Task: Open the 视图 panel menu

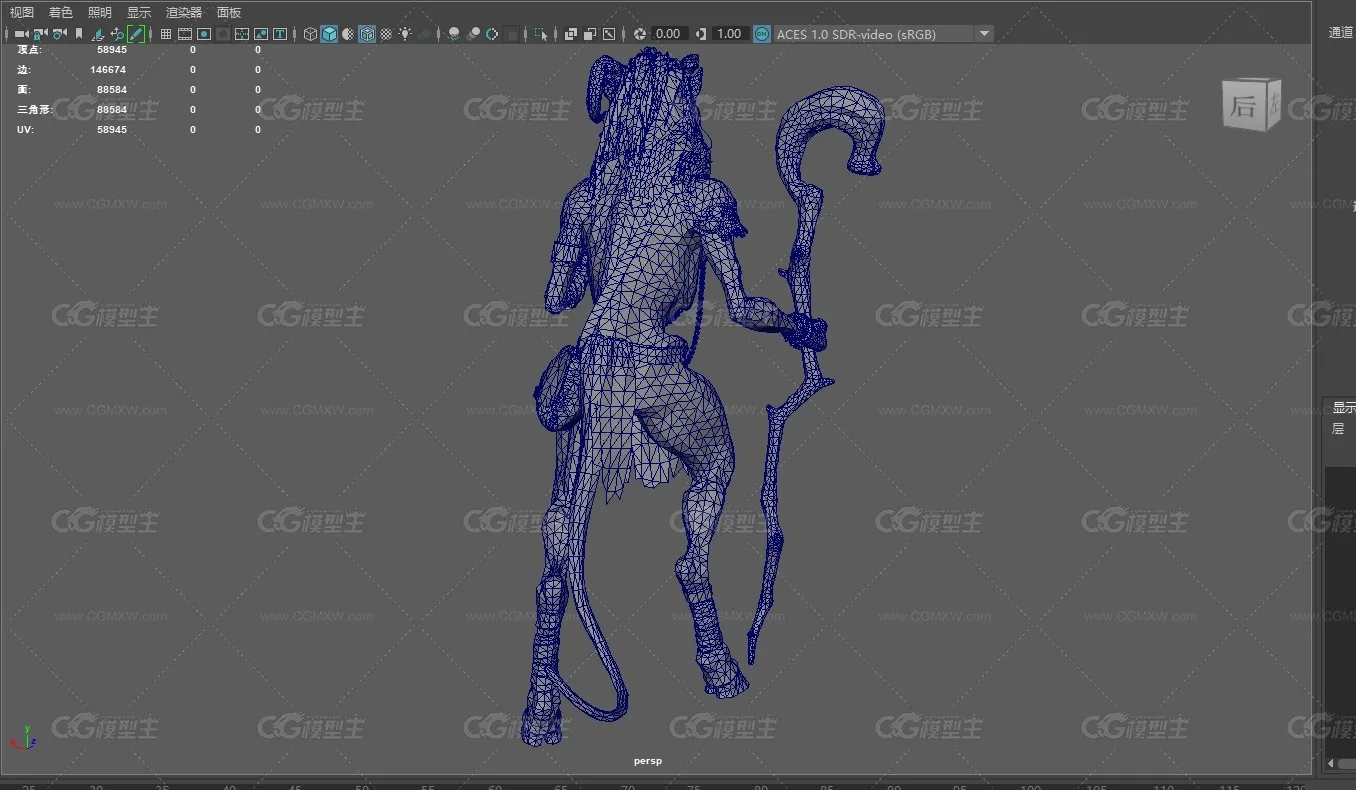Action: (x=22, y=12)
